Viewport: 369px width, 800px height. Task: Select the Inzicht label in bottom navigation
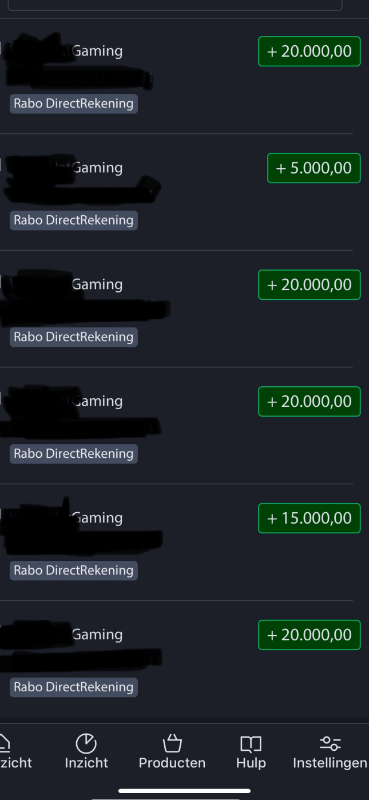point(86,763)
